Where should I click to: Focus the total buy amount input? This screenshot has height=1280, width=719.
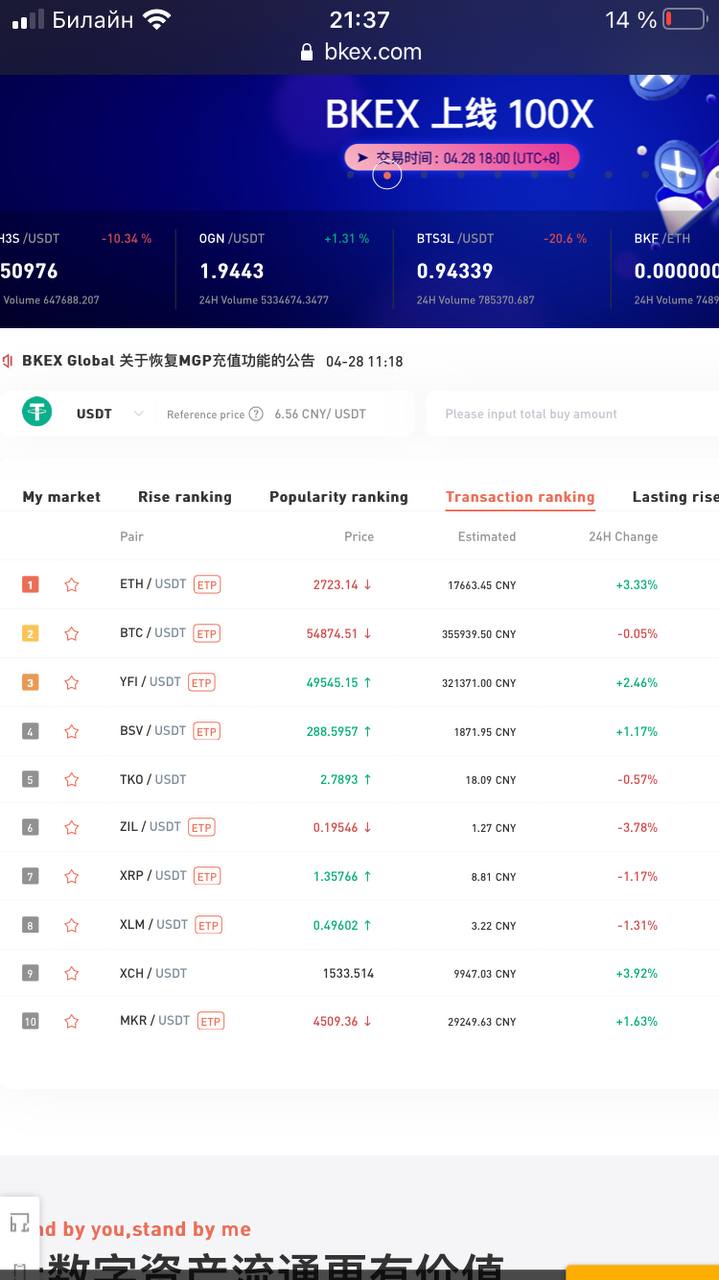[x=572, y=414]
